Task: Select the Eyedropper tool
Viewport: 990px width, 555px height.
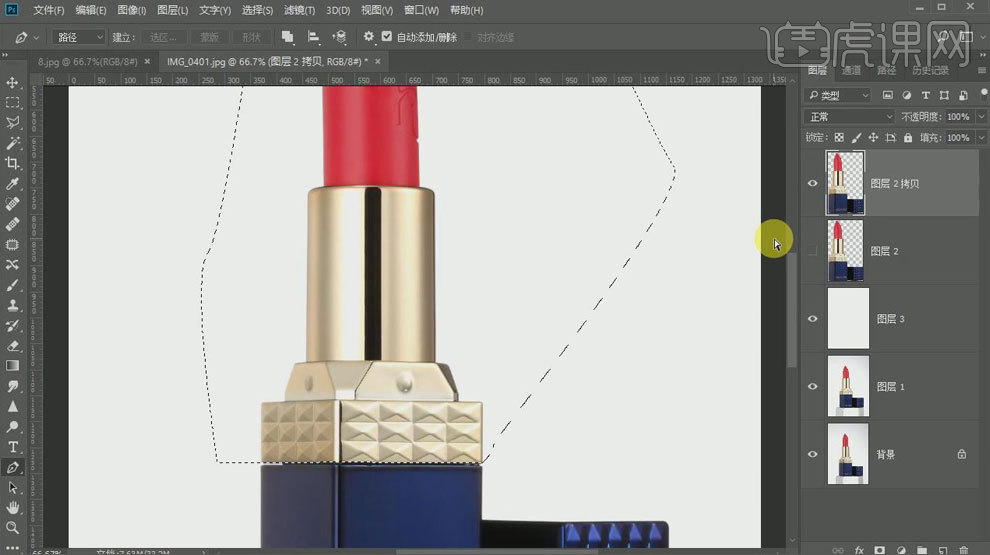Action: [12, 184]
